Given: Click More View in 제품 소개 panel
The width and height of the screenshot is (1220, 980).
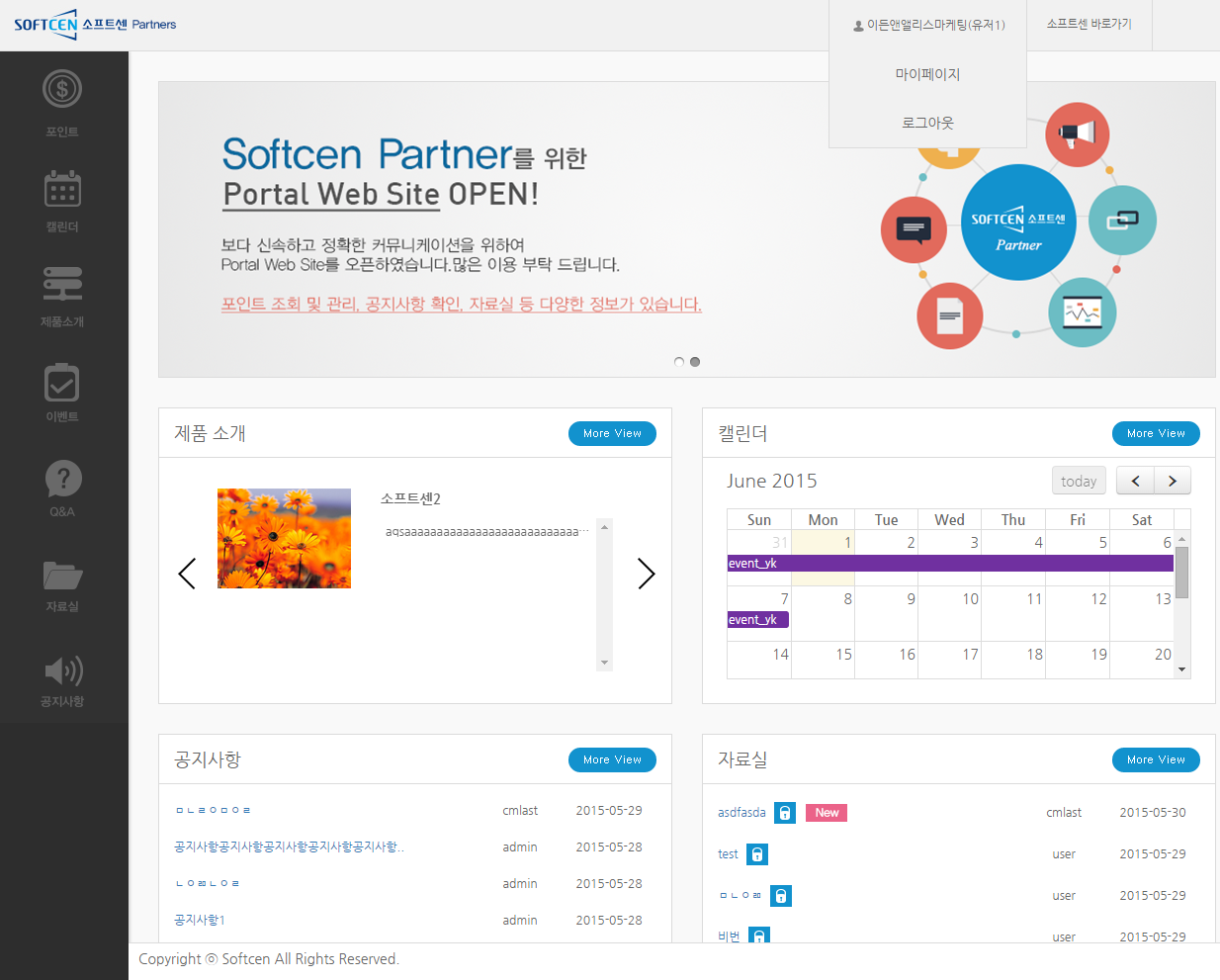Looking at the screenshot, I should click(612, 433).
